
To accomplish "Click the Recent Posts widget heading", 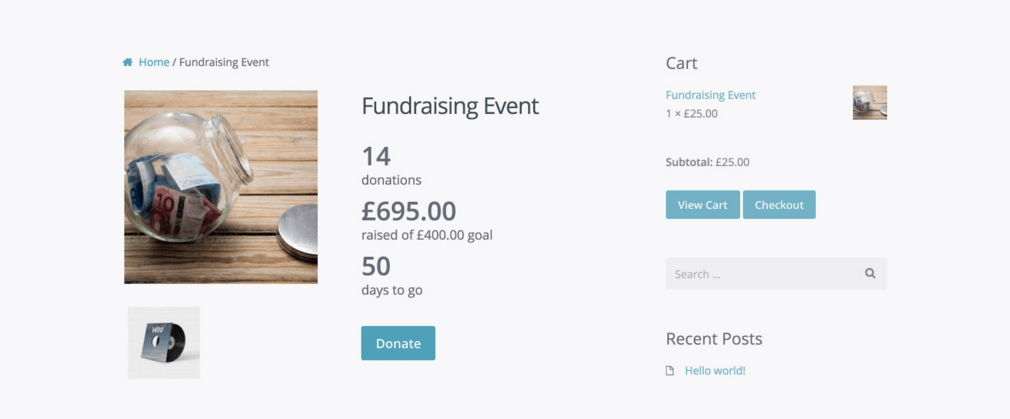I will tap(714, 339).
